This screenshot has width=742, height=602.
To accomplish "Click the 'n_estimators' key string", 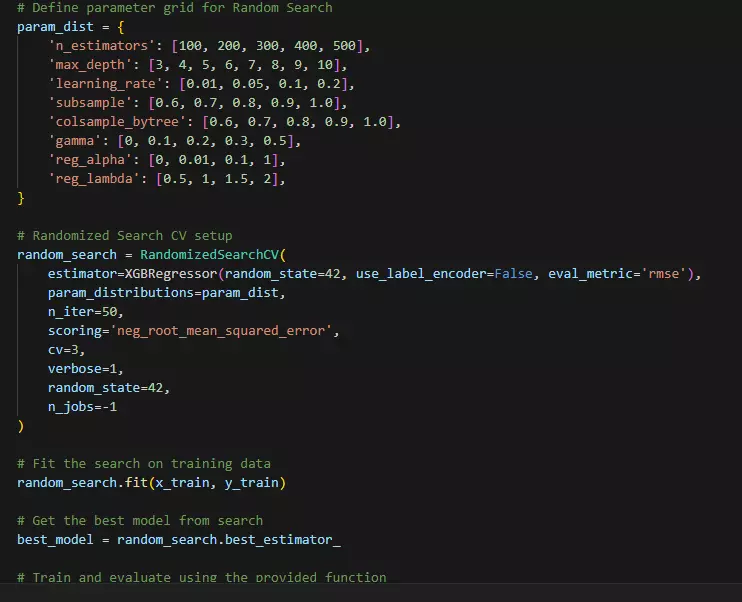I will click(102, 46).
